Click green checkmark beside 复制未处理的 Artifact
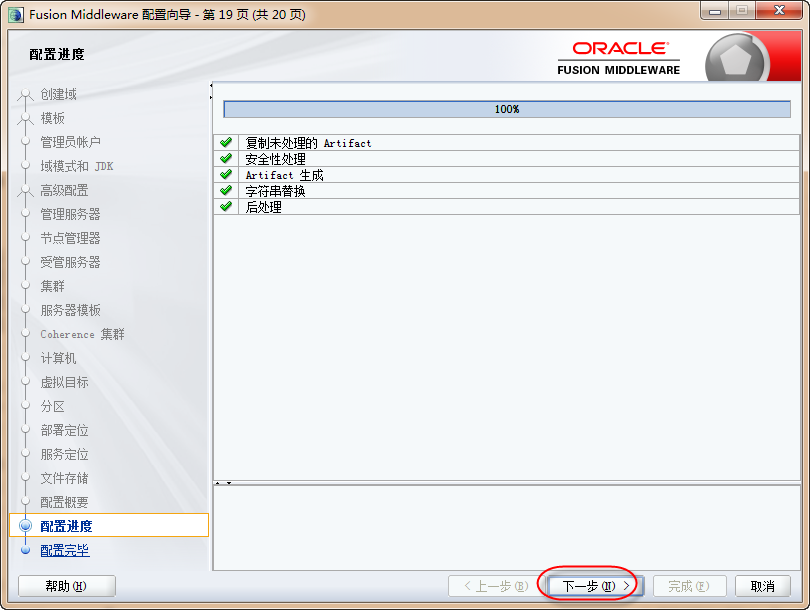Image resolution: width=810 pixels, height=610 pixels. (226, 142)
